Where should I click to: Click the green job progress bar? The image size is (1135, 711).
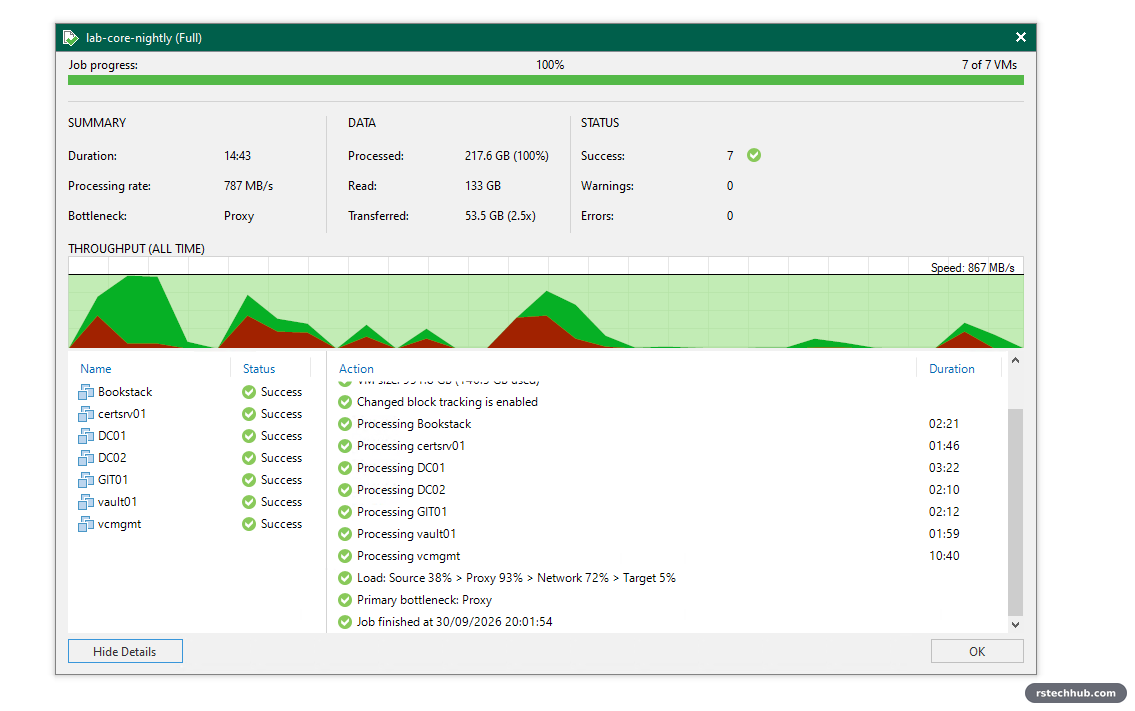pyautogui.click(x=546, y=80)
